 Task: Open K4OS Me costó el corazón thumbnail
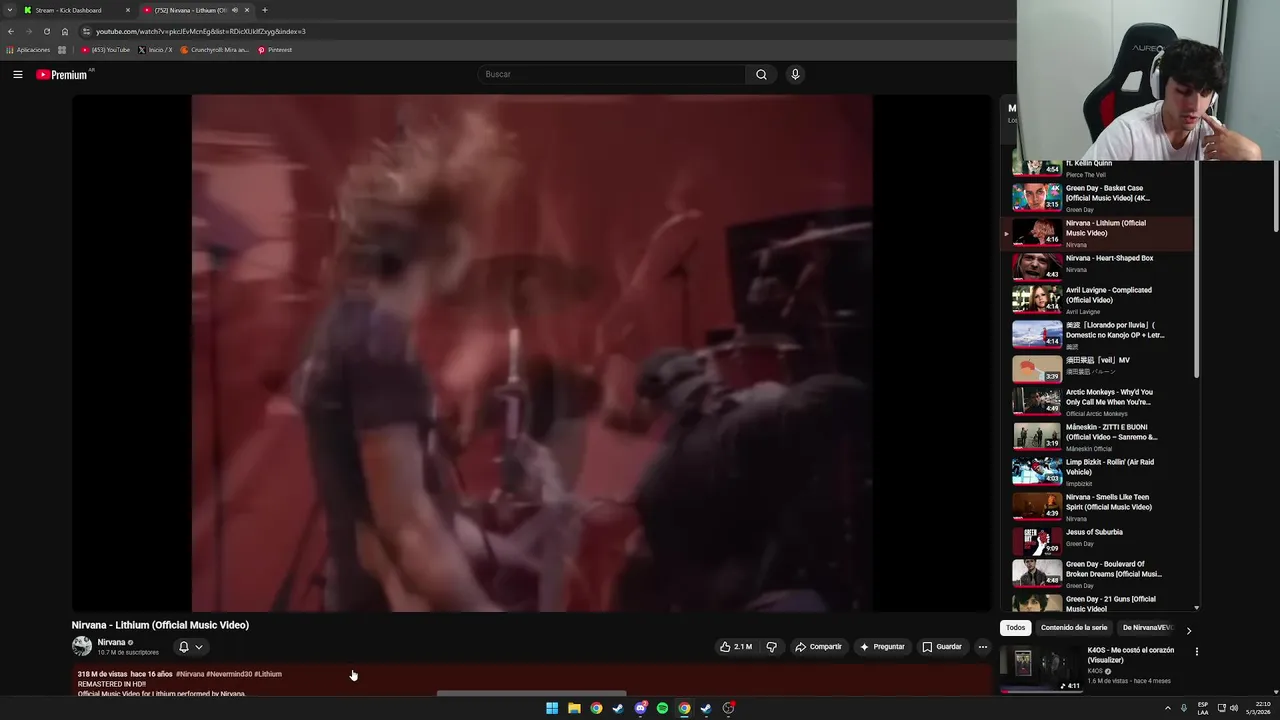click(x=1041, y=668)
